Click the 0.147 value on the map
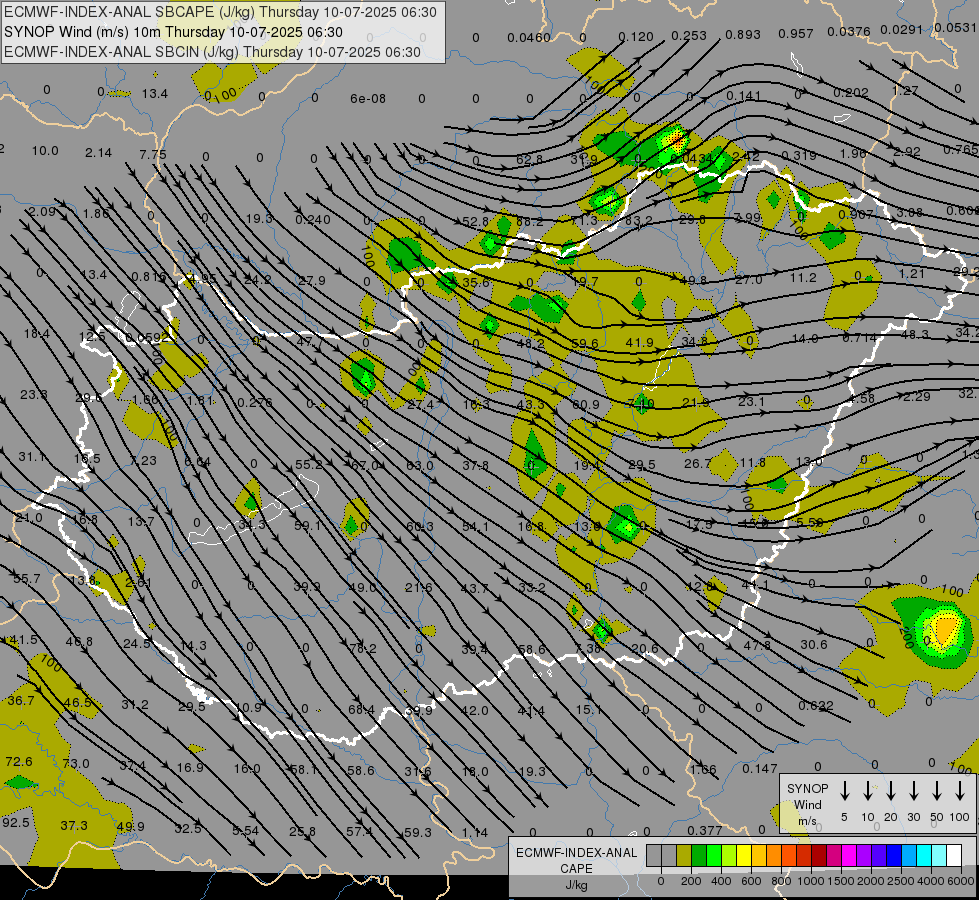Image resolution: width=979 pixels, height=900 pixels. (x=760, y=769)
